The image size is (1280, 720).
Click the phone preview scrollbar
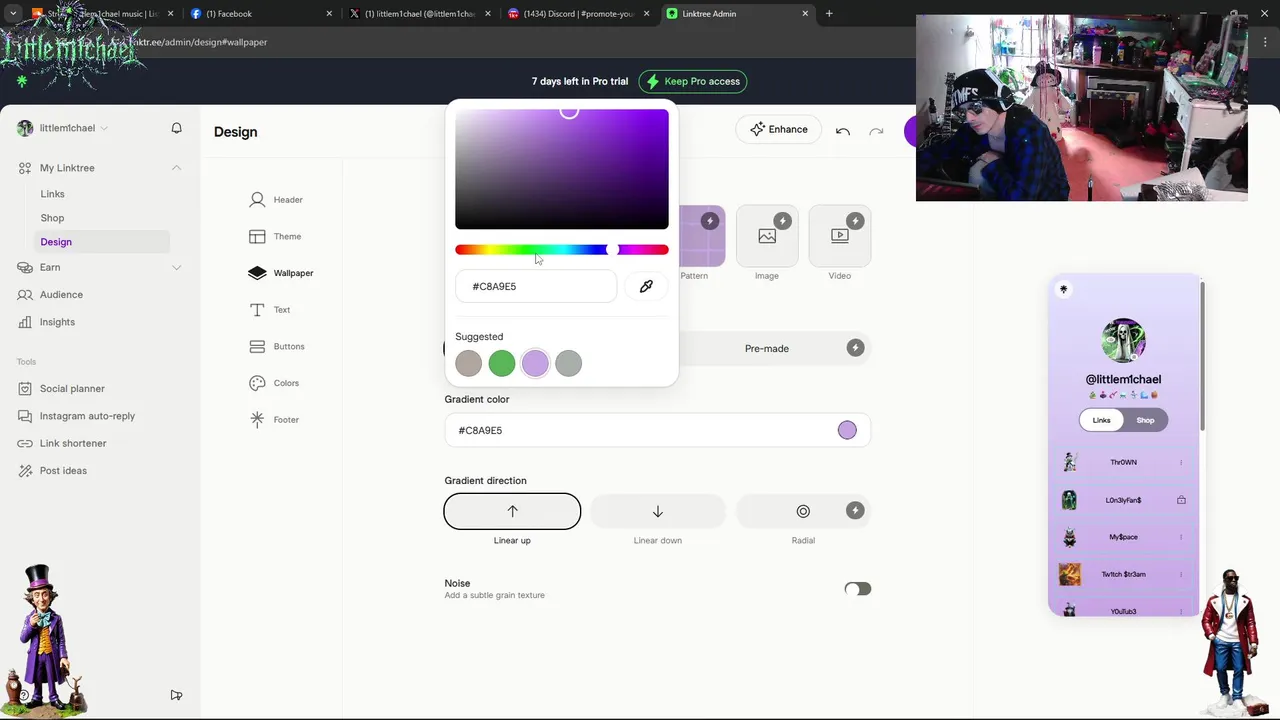(1202, 357)
